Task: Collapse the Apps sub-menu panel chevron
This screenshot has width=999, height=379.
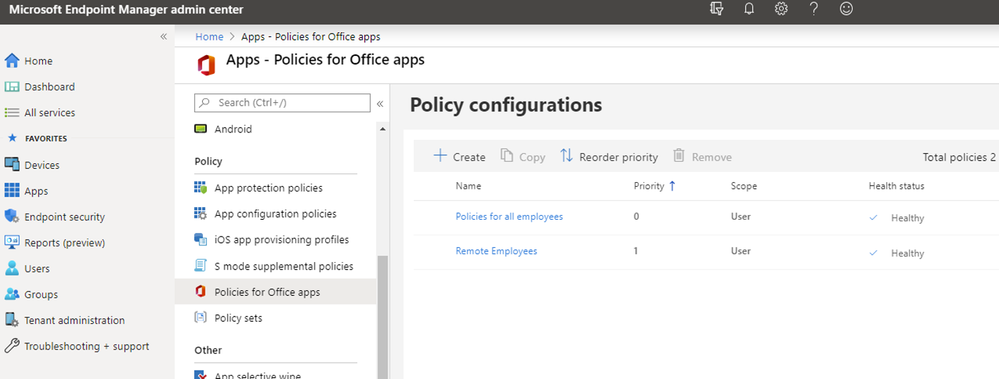Action: 380,103
